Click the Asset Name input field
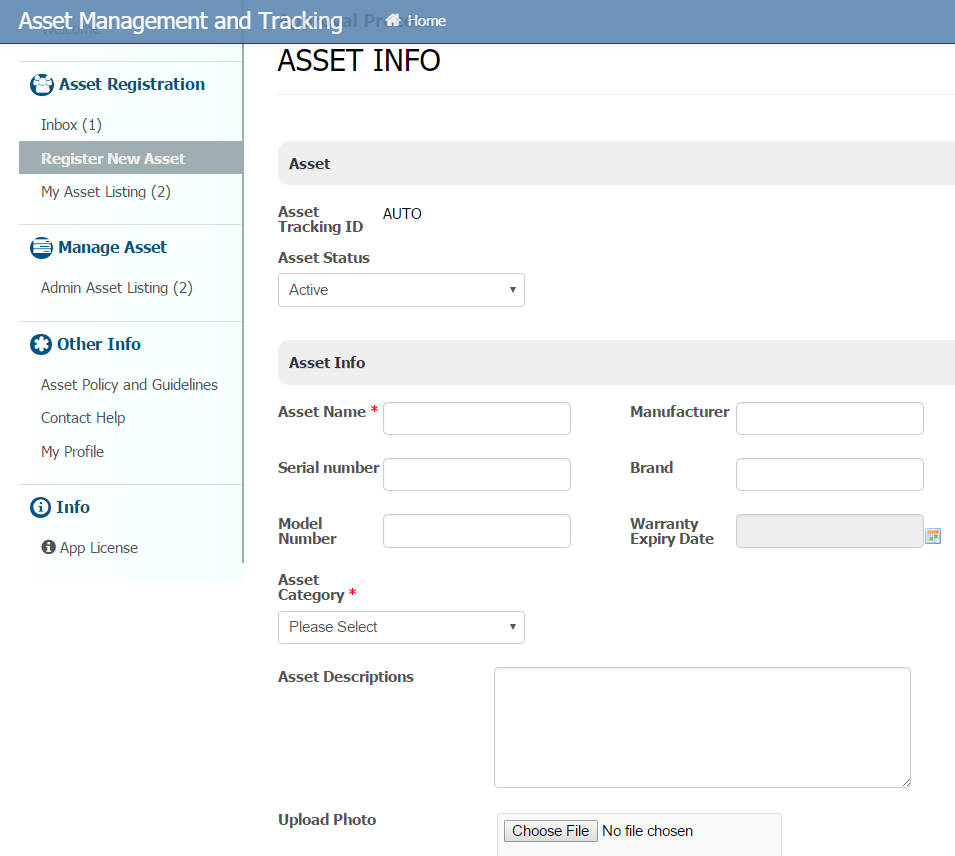 coord(476,419)
